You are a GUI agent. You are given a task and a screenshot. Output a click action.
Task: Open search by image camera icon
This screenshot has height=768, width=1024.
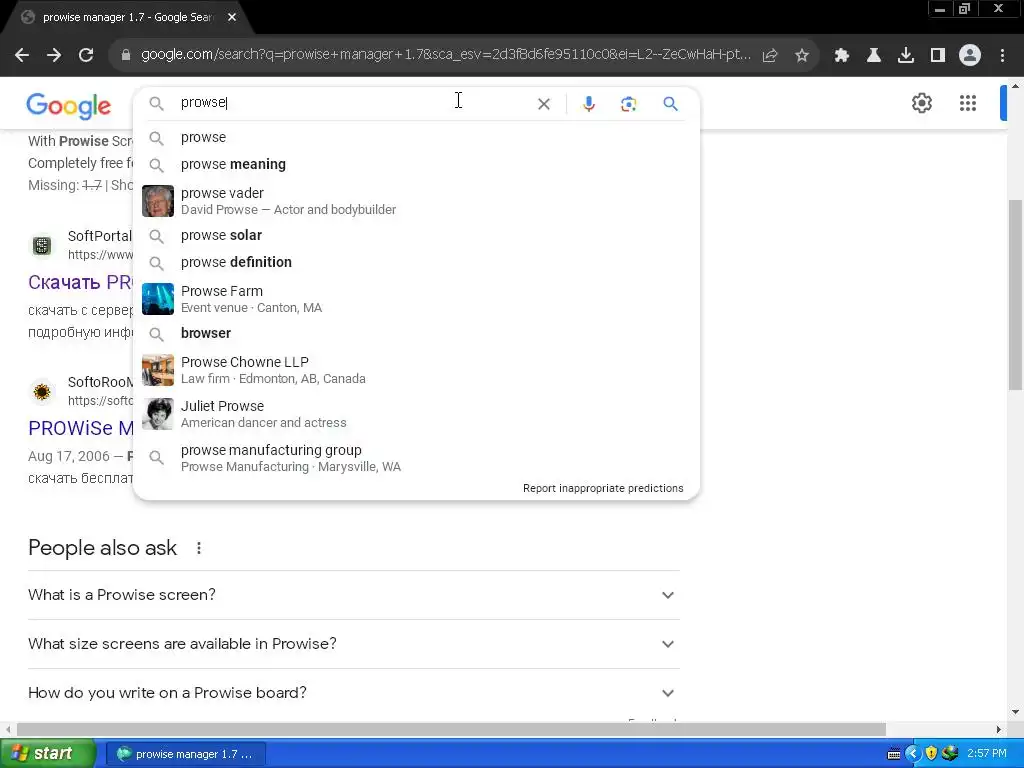pos(628,104)
